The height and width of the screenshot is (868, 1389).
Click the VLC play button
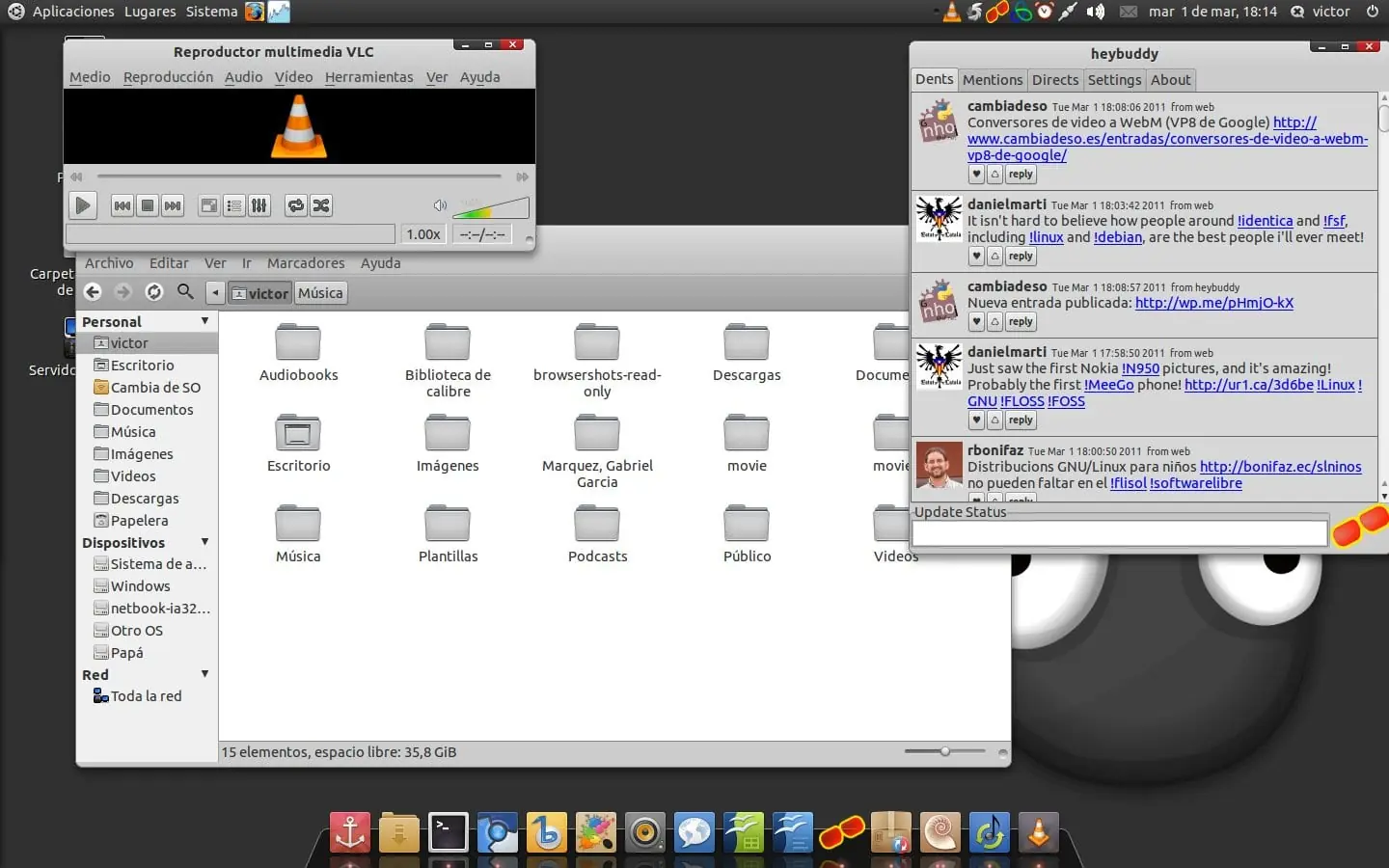click(83, 205)
